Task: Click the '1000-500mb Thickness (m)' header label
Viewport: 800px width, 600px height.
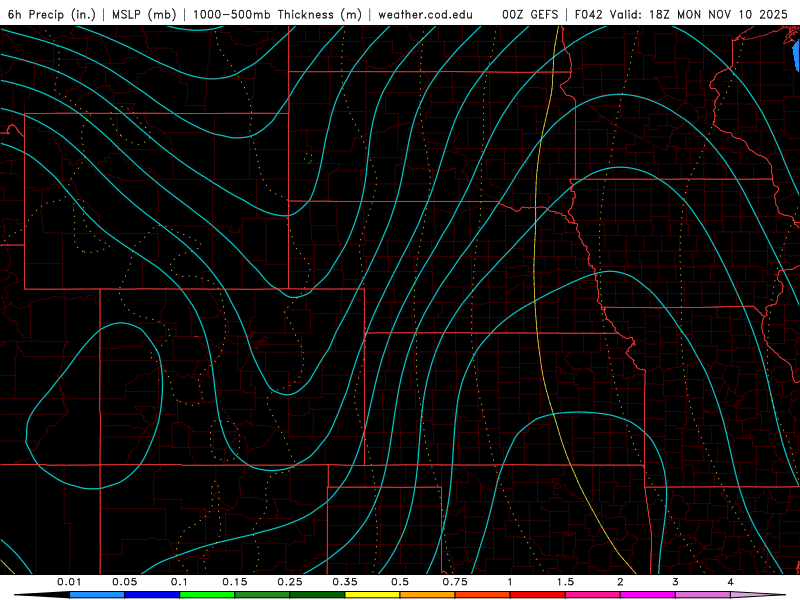Action: pos(277,15)
